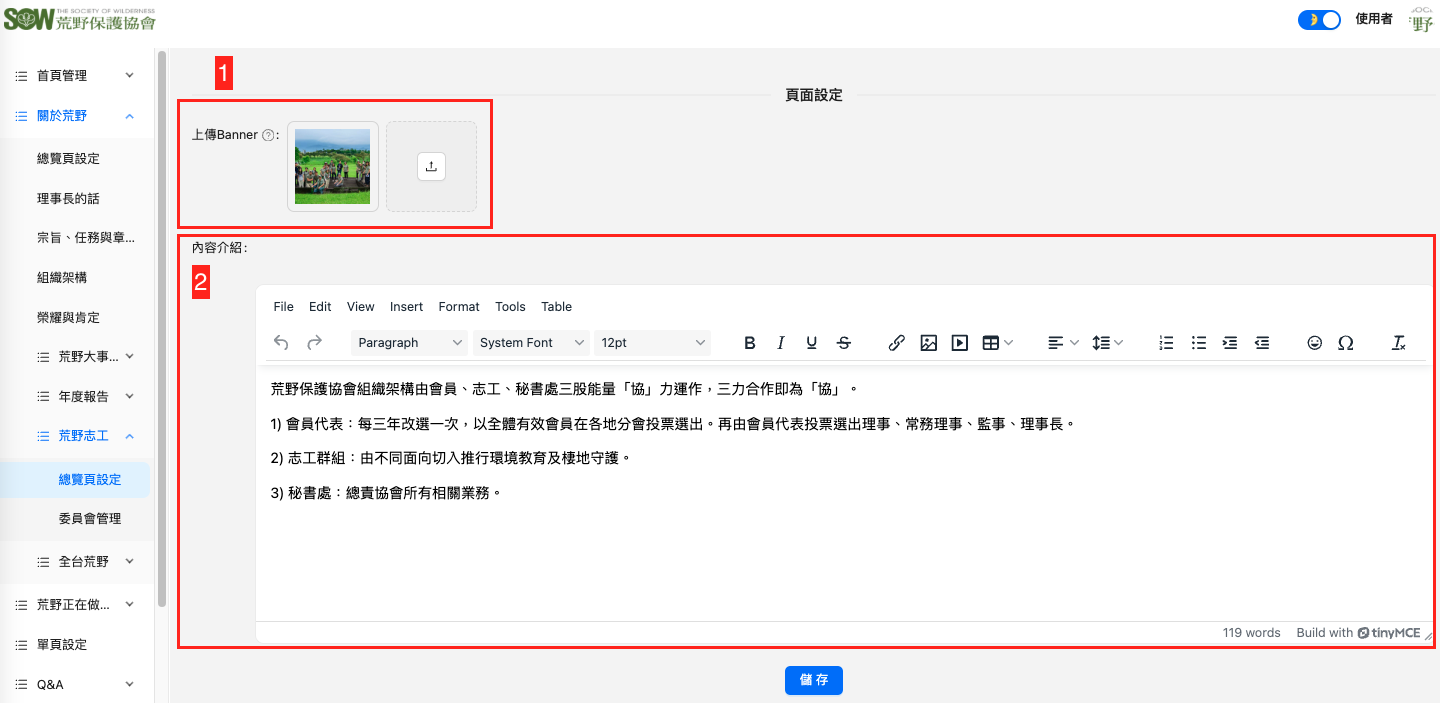The image size is (1440, 703).
Task: Click the strikethrough icon
Action: coord(844,343)
